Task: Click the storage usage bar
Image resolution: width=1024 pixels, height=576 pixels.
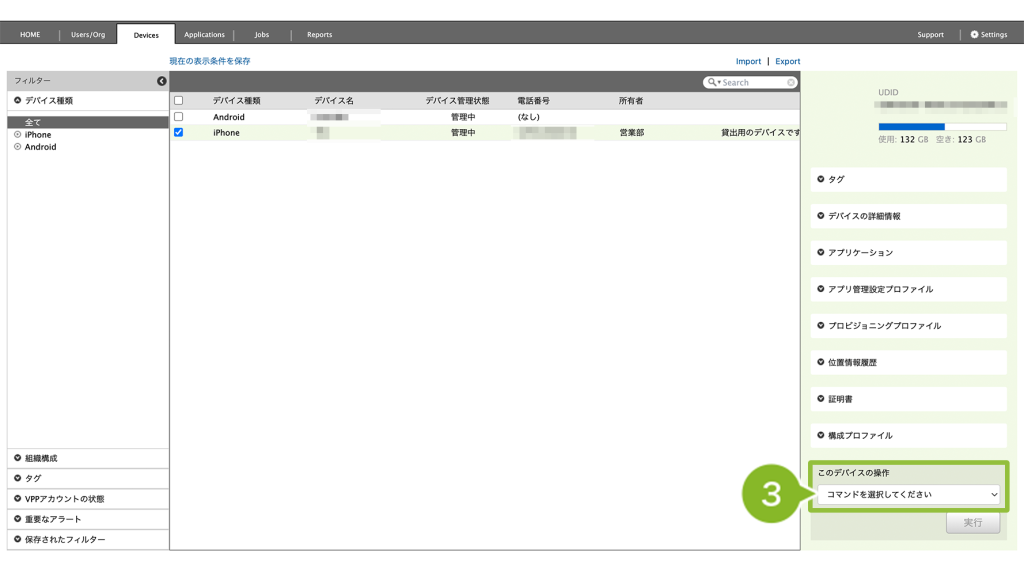Action: (x=942, y=127)
